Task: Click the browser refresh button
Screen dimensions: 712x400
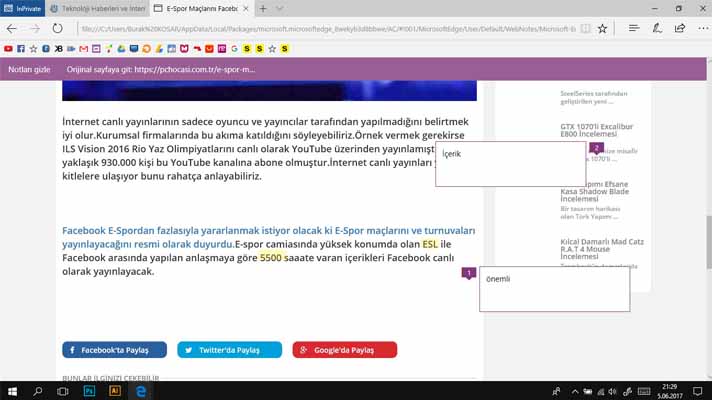Action: tap(61, 29)
